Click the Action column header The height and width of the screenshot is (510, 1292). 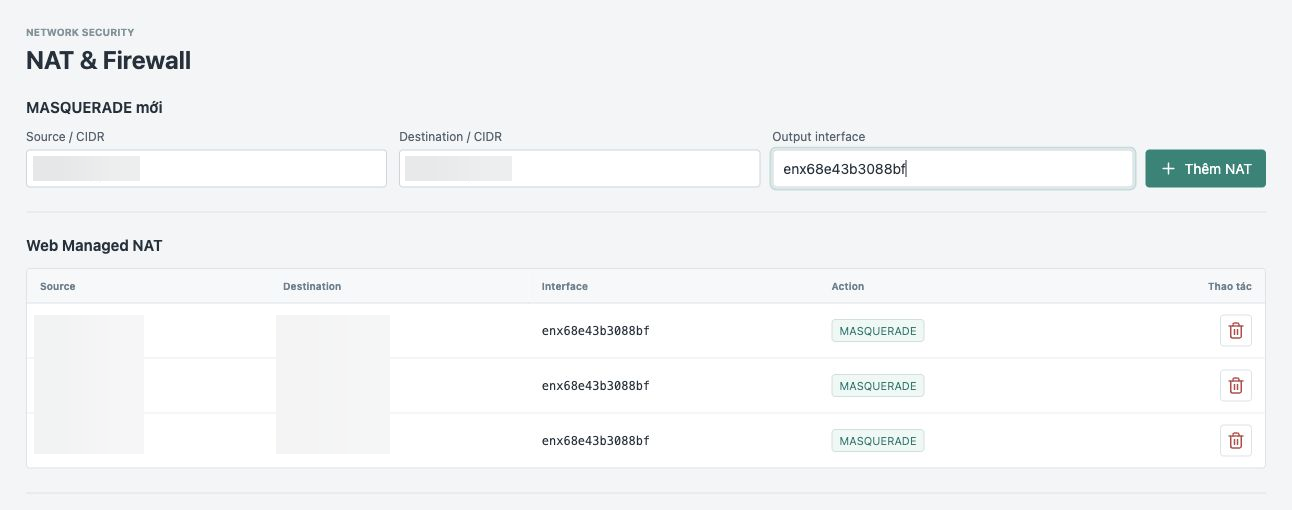[848, 286]
